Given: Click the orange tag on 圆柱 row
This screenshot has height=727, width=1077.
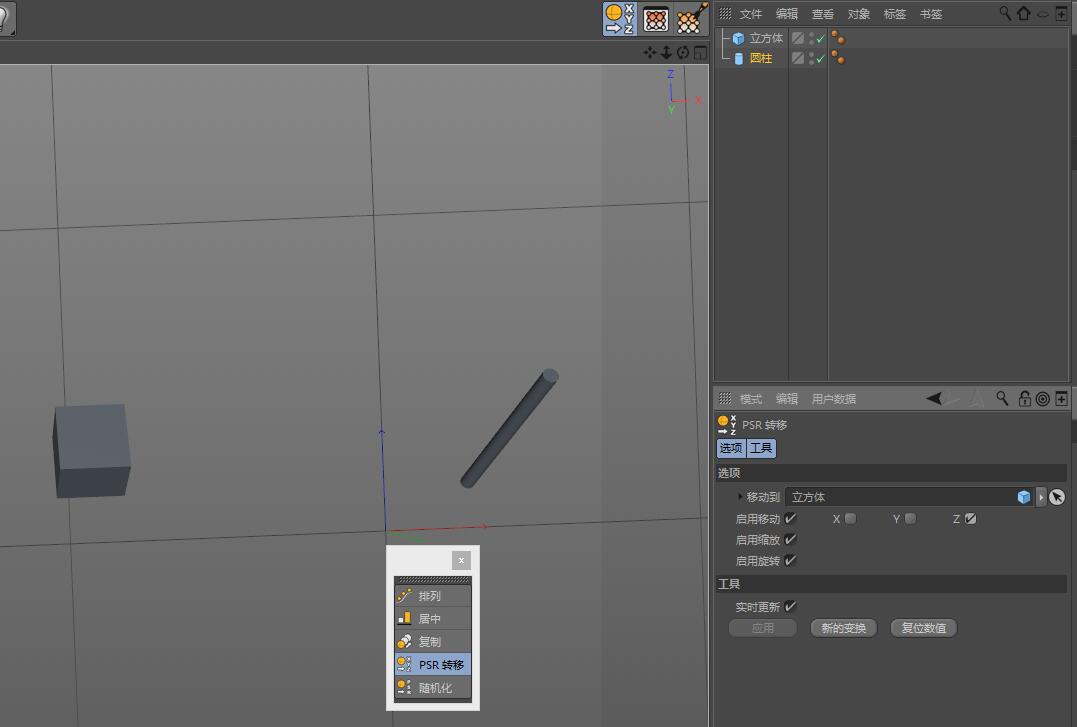Looking at the screenshot, I should pyautogui.click(x=838, y=57).
